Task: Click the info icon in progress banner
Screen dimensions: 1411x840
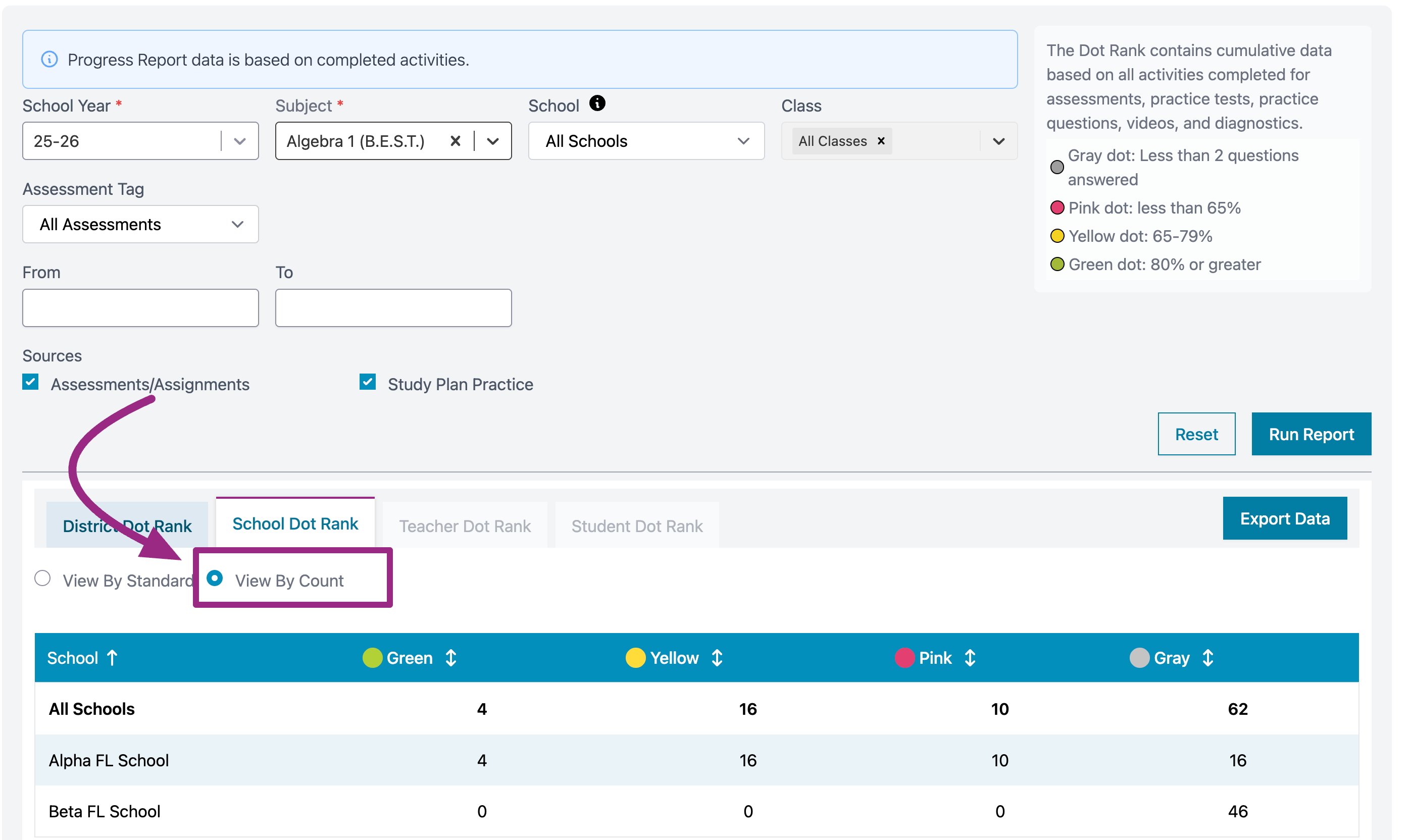Action: pos(50,60)
